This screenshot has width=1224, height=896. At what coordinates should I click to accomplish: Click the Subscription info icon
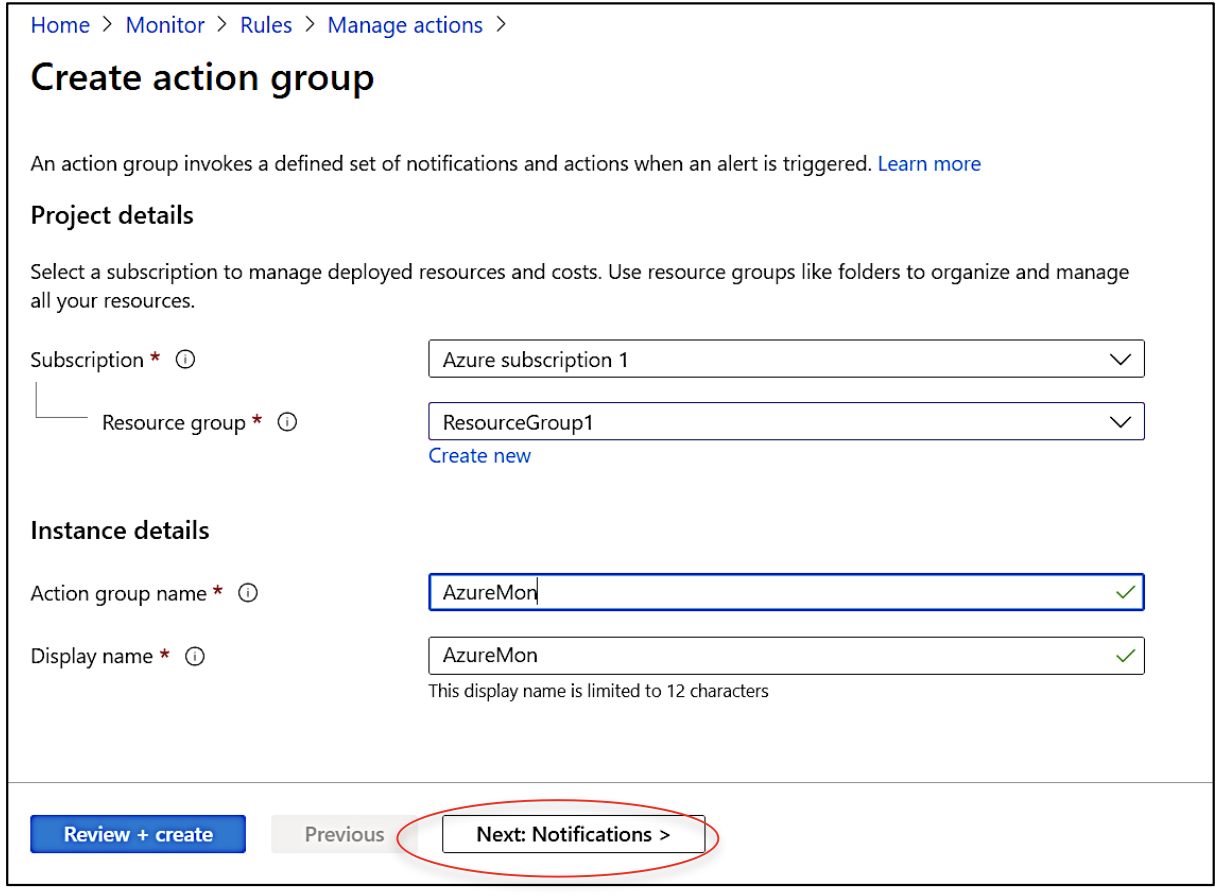[185, 360]
